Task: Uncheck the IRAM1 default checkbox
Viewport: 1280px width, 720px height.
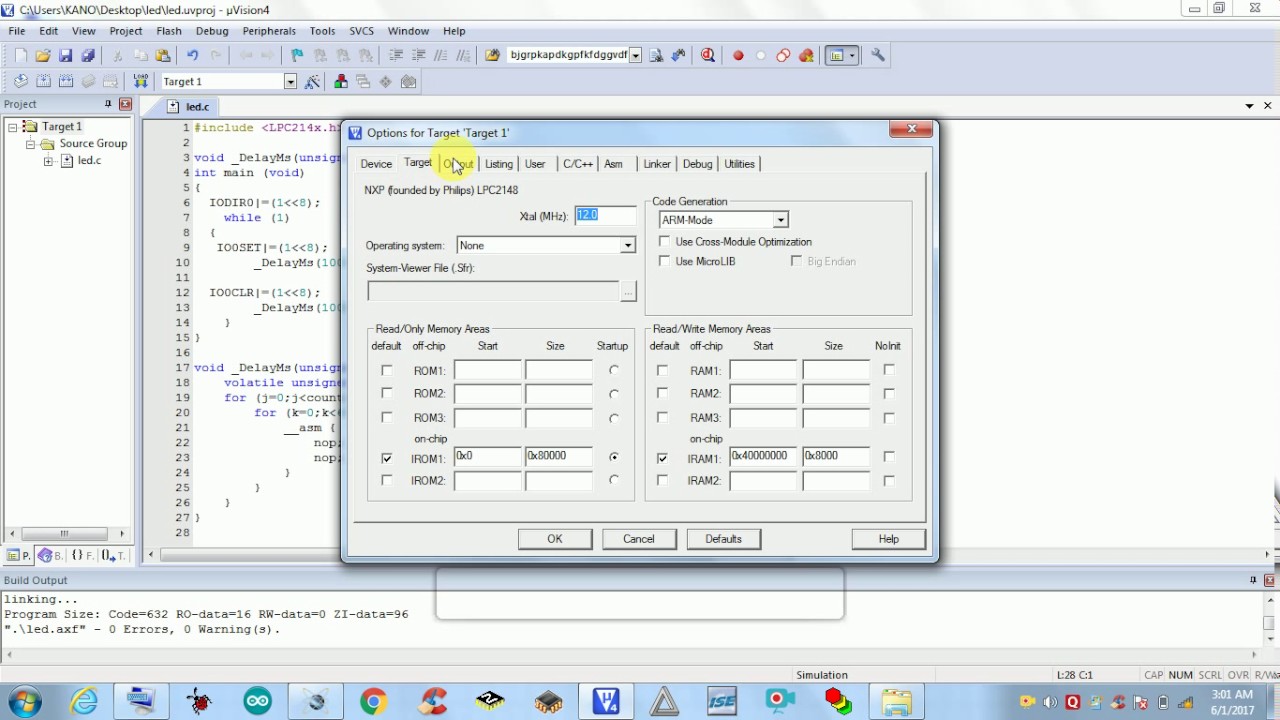Action: click(x=662, y=458)
